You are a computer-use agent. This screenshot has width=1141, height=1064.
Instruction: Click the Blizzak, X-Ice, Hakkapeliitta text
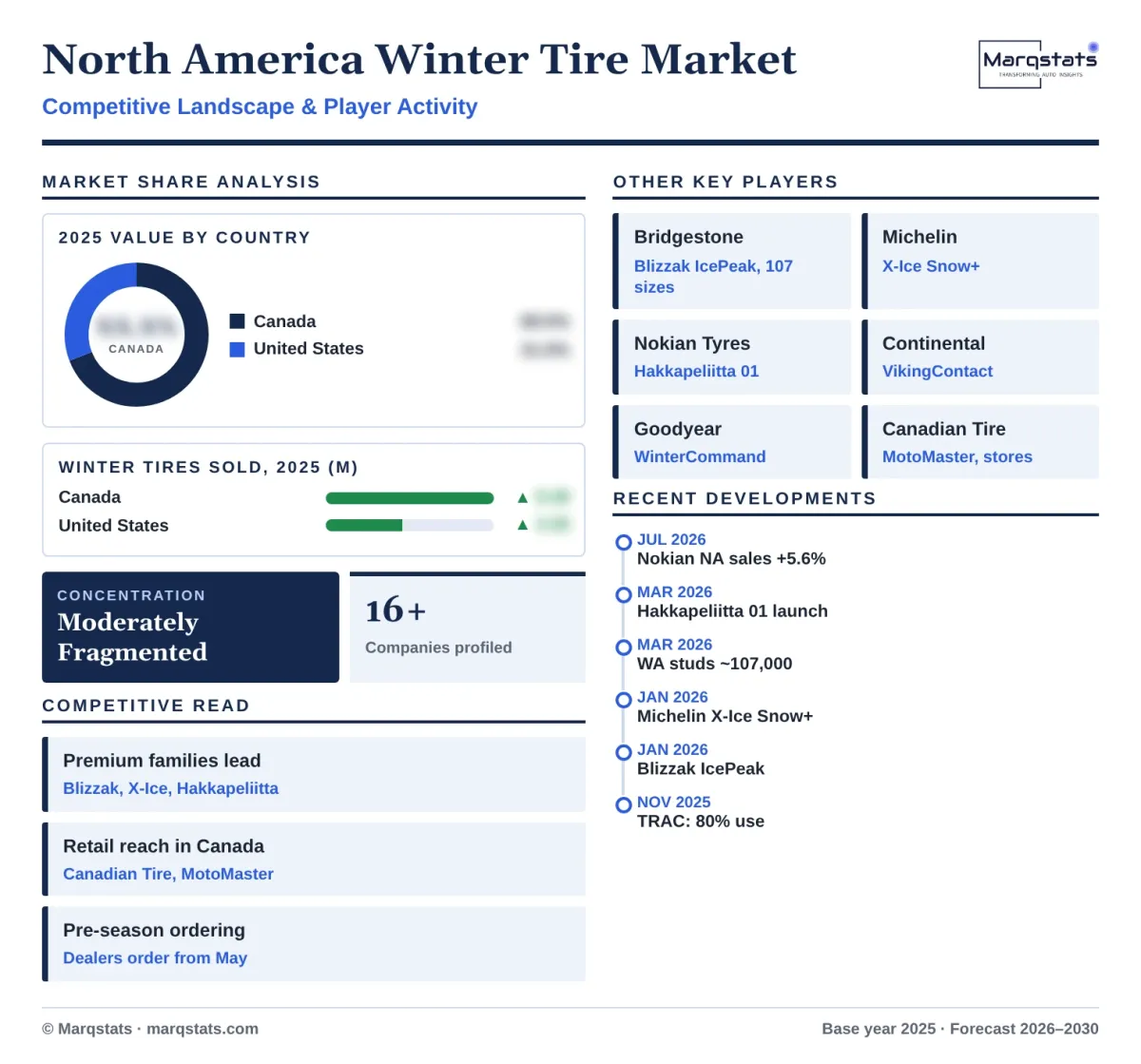[171, 788]
